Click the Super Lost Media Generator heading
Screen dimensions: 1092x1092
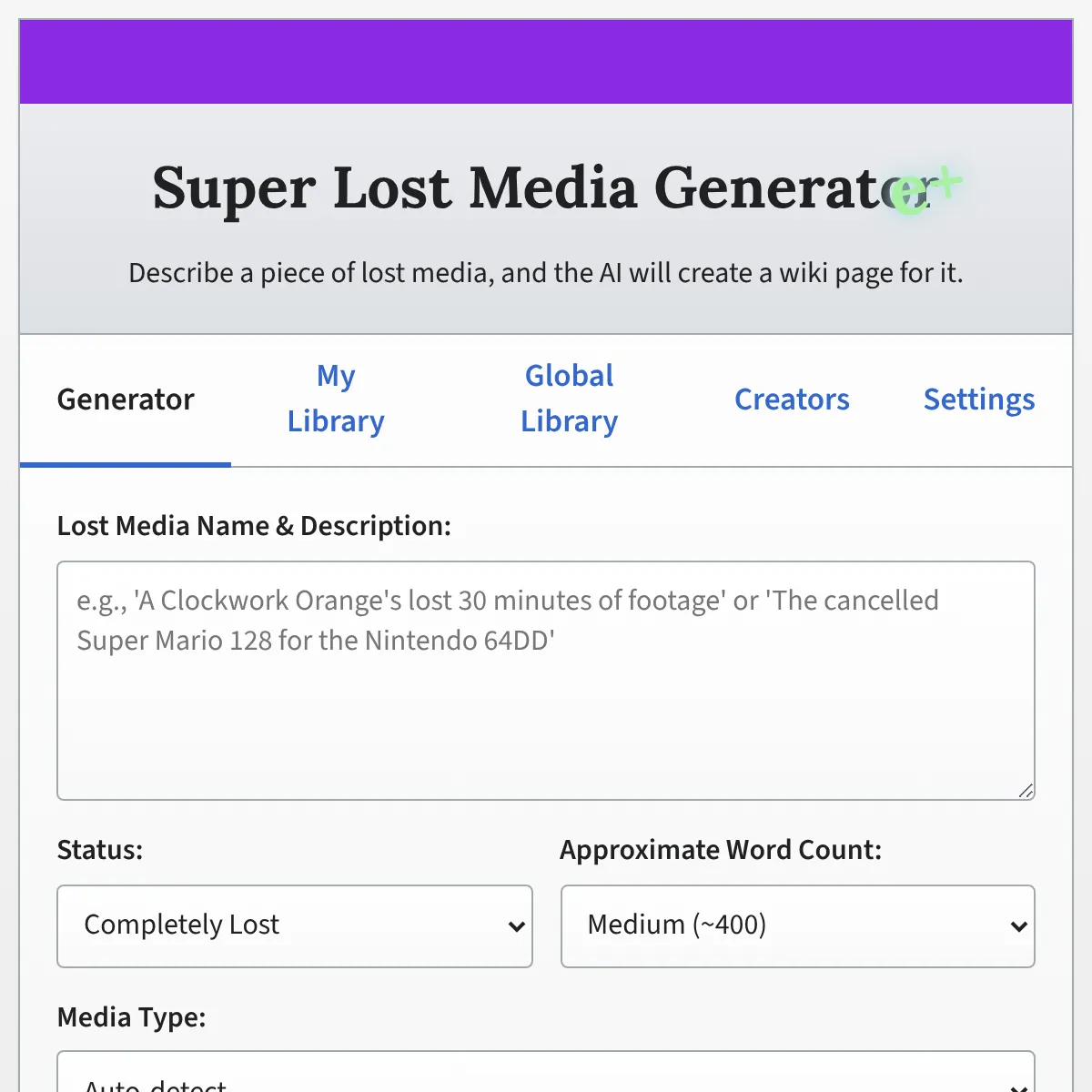[x=510, y=188]
